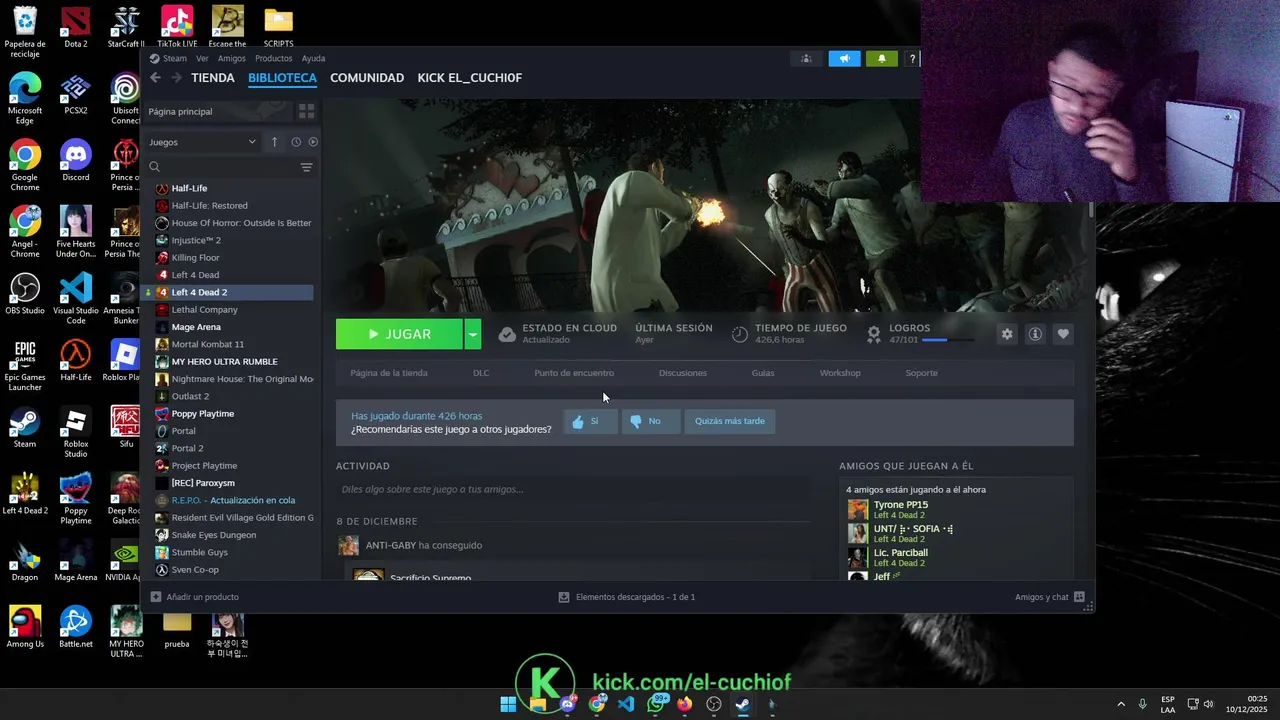Open the Steam menu
This screenshot has height=720, width=1280.
[x=175, y=58]
